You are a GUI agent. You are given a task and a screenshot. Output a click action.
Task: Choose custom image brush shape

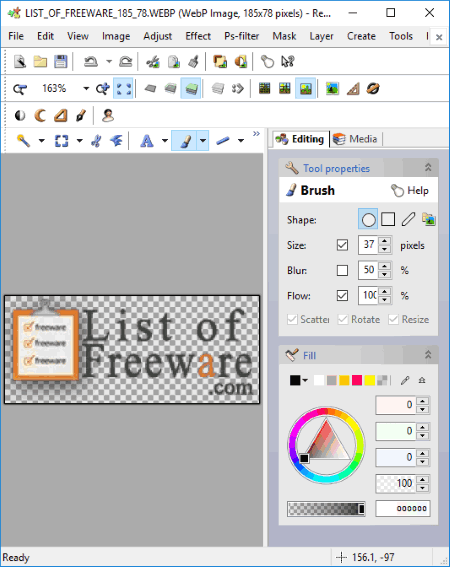(428, 219)
